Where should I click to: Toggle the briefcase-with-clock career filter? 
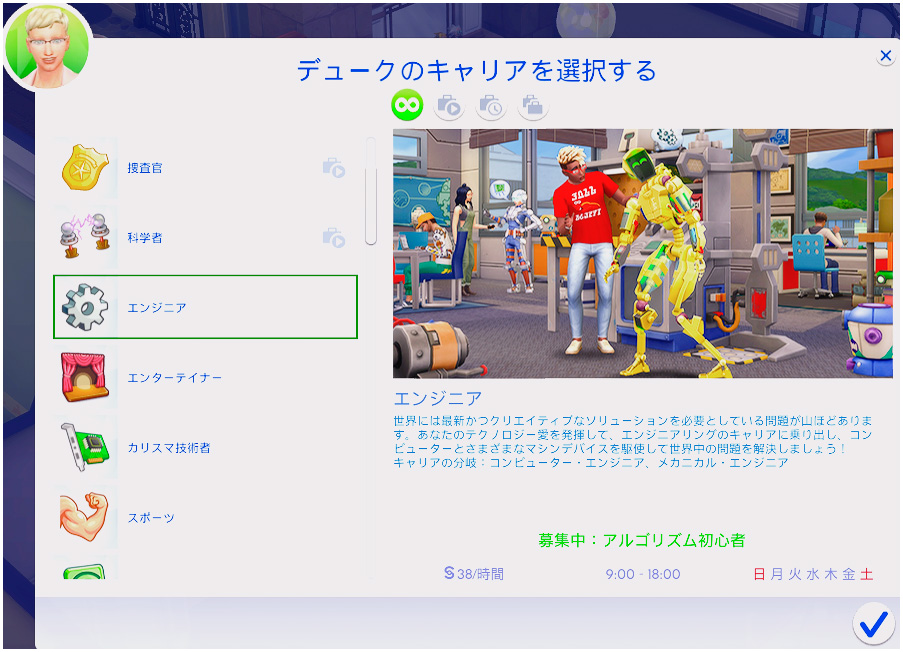pyautogui.click(x=491, y=105)
